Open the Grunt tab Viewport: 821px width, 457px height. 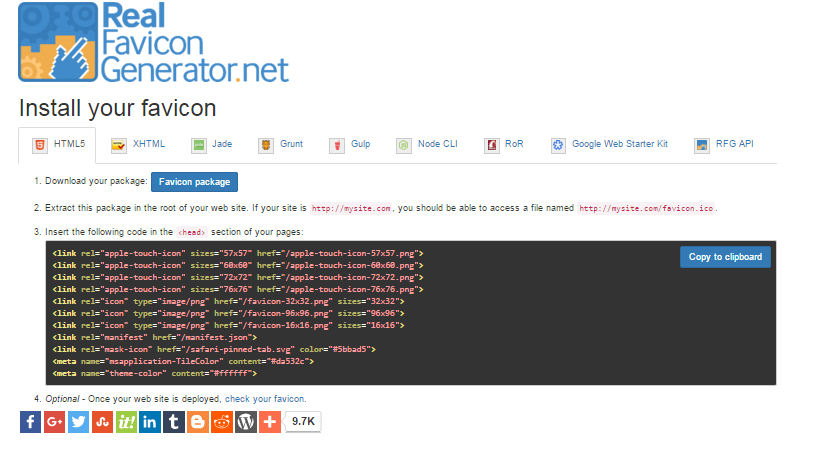(x=280, y=144)
